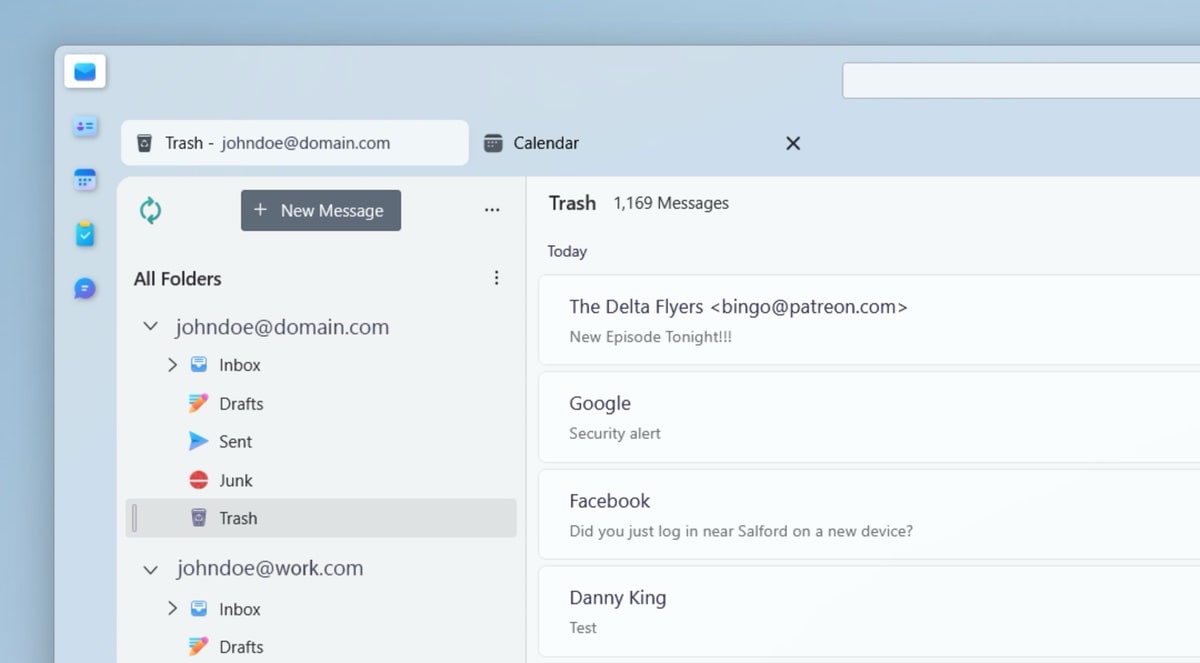
Task: Expand Inbox under johndoe@work.com
Action: 172,609
